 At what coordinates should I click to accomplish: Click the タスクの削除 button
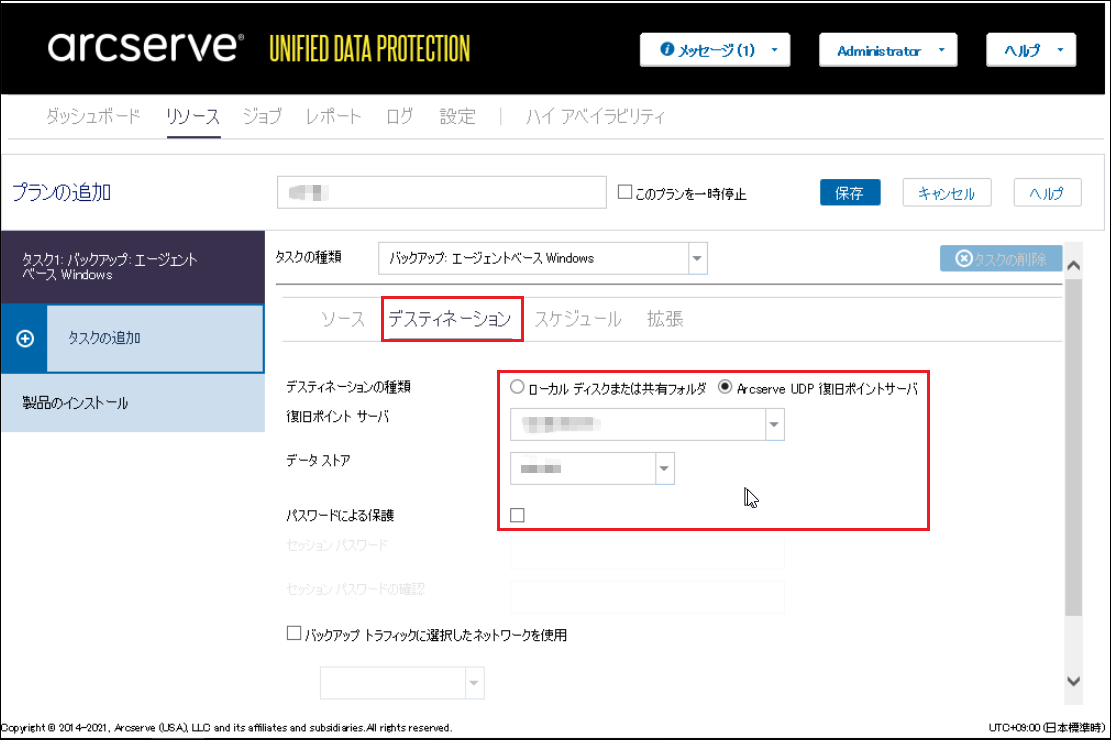(1001, 259)
